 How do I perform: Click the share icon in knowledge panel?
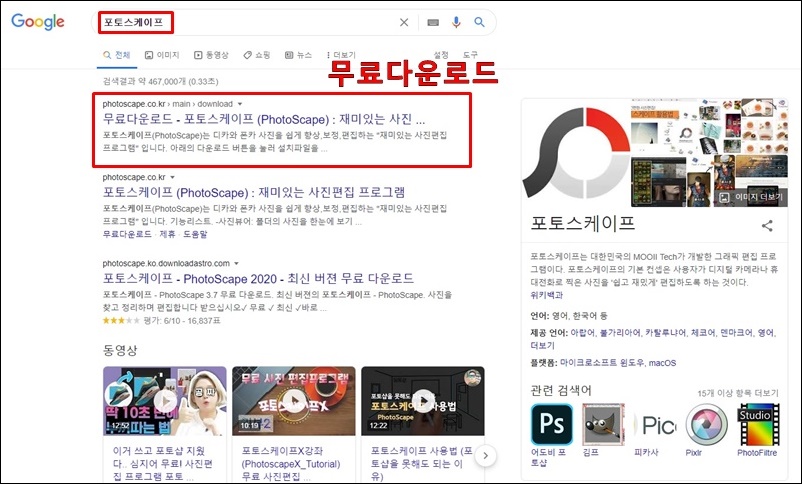pos(767,226)
